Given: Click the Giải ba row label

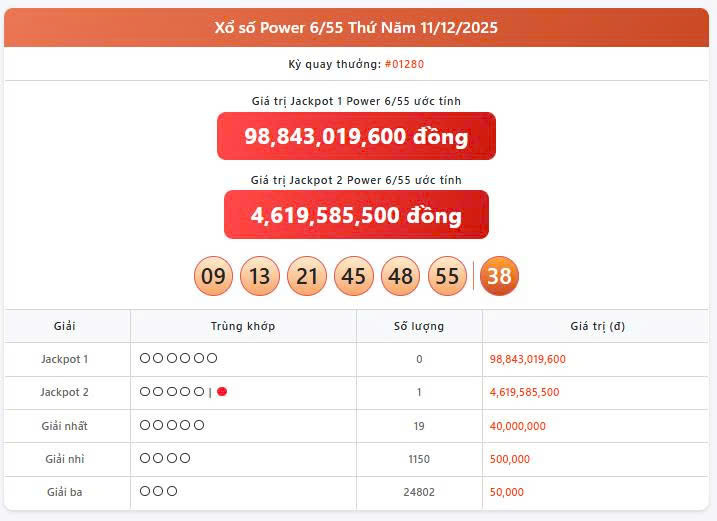Looking at the screenshot, I should 64,492.
